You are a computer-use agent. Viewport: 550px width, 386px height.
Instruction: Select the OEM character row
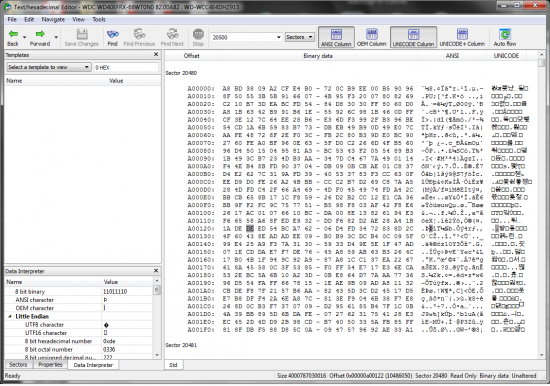coord(79,308)
